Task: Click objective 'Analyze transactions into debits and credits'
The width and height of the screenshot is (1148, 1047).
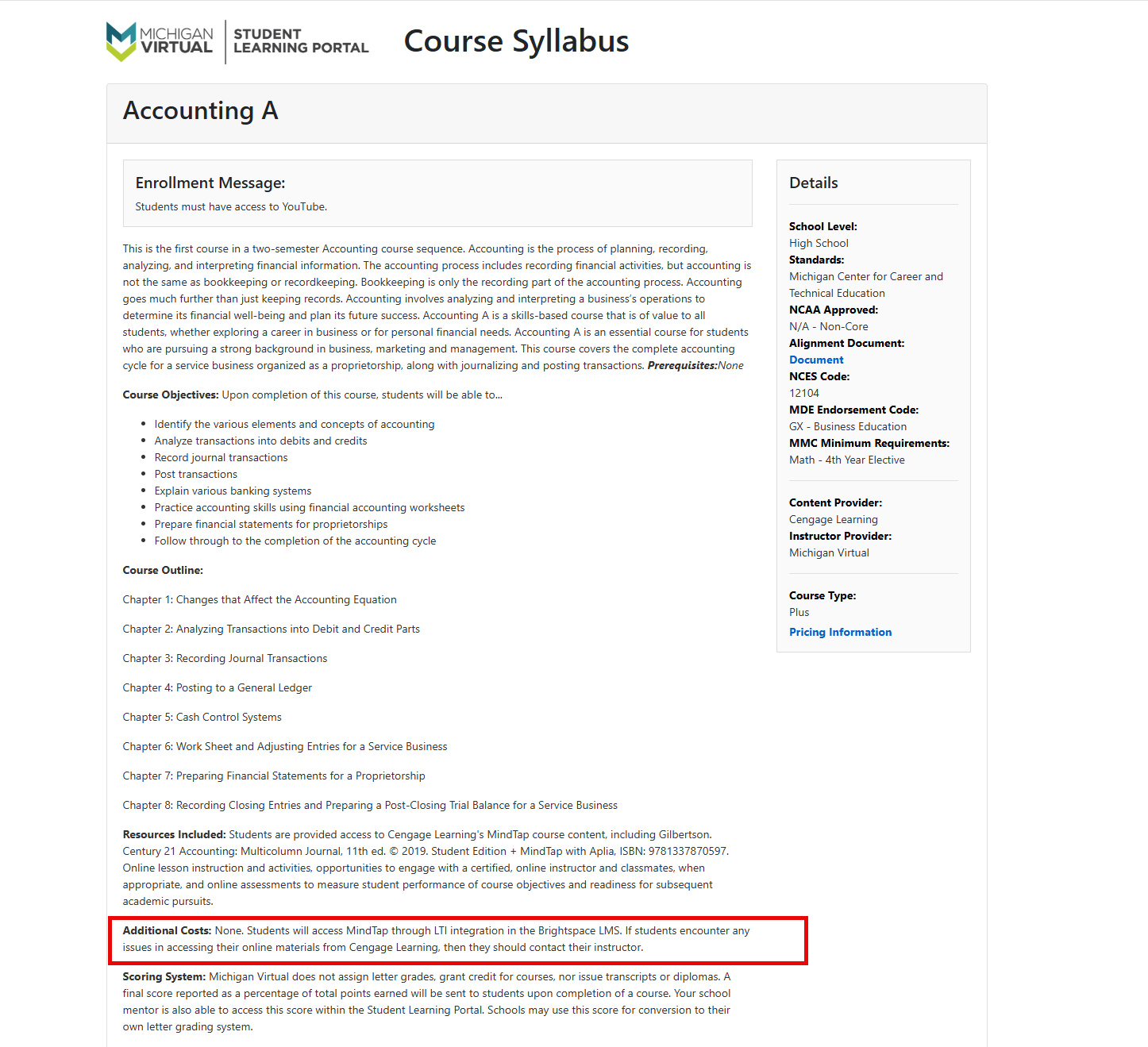Action: click(260, 441)
